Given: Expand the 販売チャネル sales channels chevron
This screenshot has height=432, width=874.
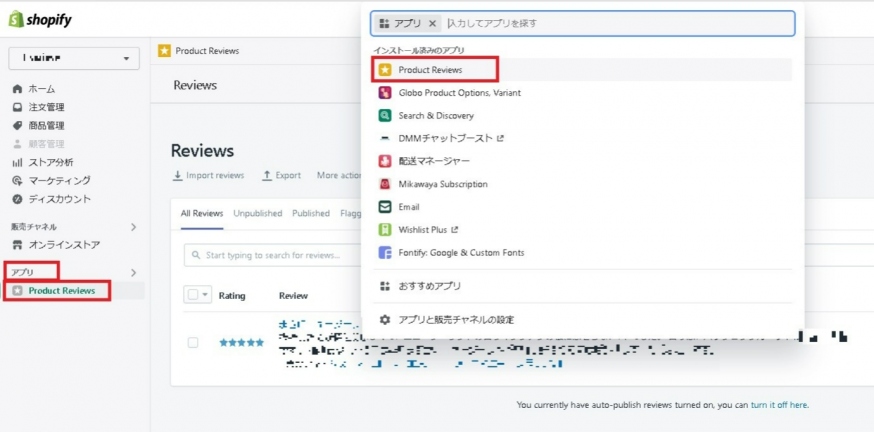Looking at the screenshot, I should [133, 227].
